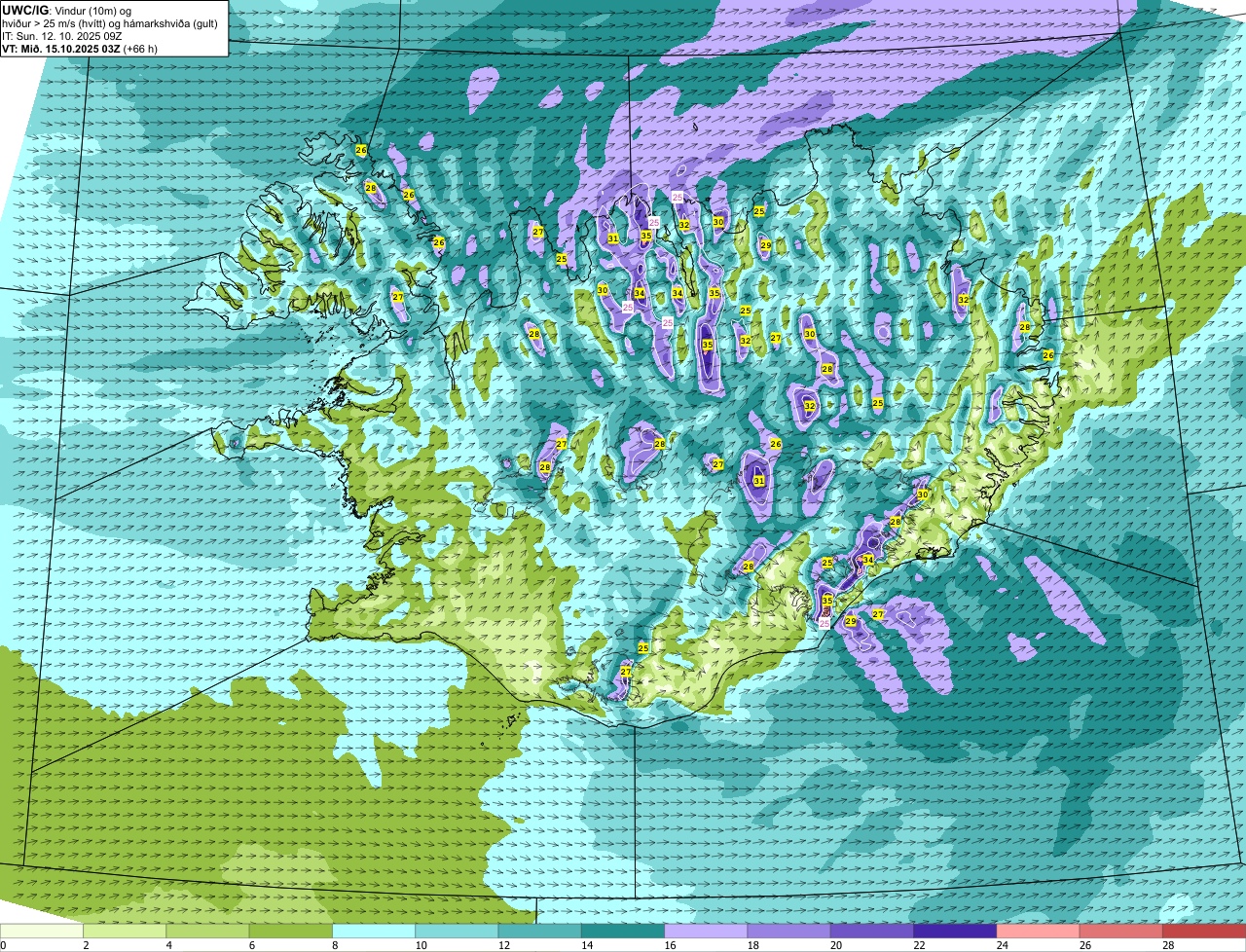Select the 24–26 m/s light pink legend swatch
Screen dimensions: 1246x952
tap(1039, 931)
